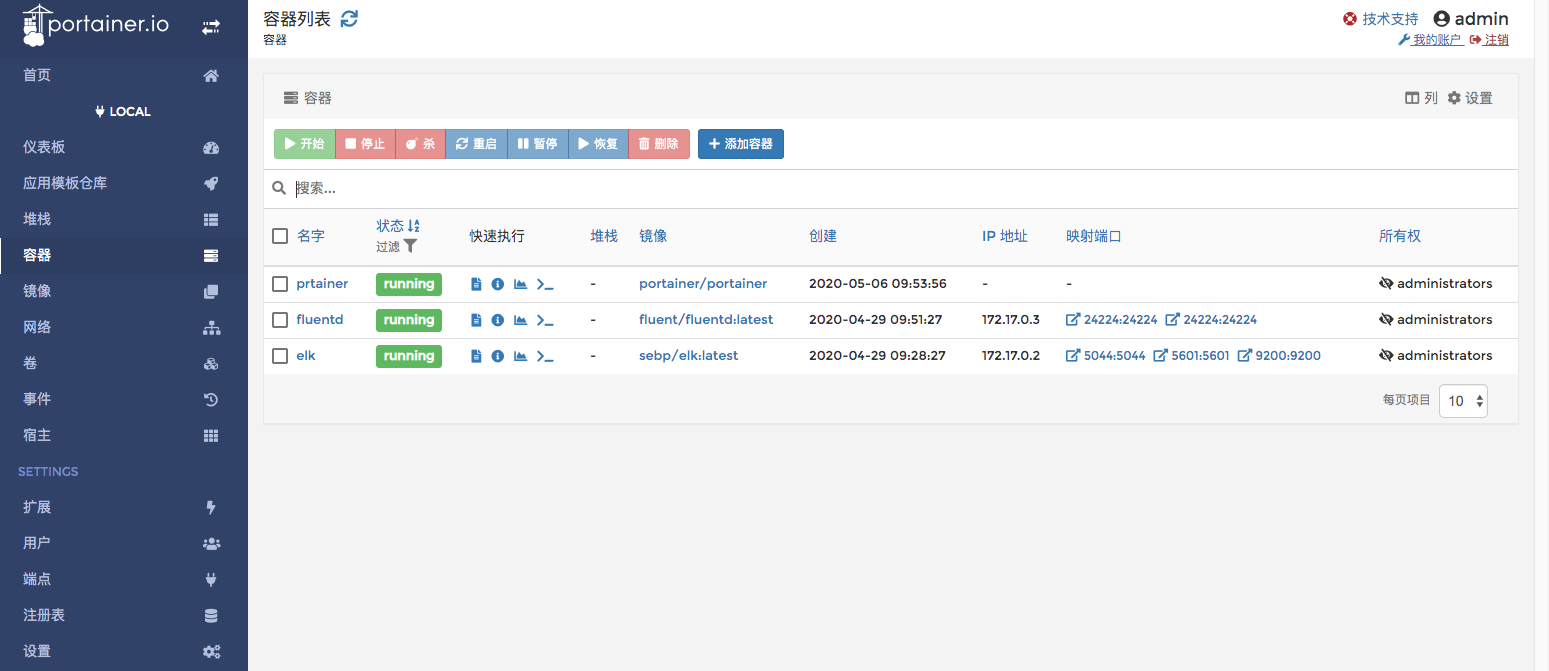Click the 添加容器 button
The image size is (1549, 671).
740,144
